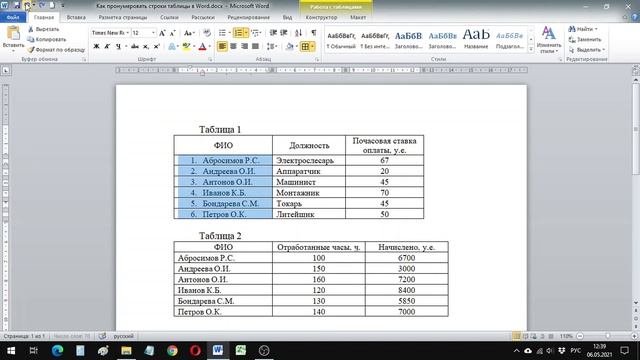Open shading paint bucket
640x360 pixels.
pos(289,46)
